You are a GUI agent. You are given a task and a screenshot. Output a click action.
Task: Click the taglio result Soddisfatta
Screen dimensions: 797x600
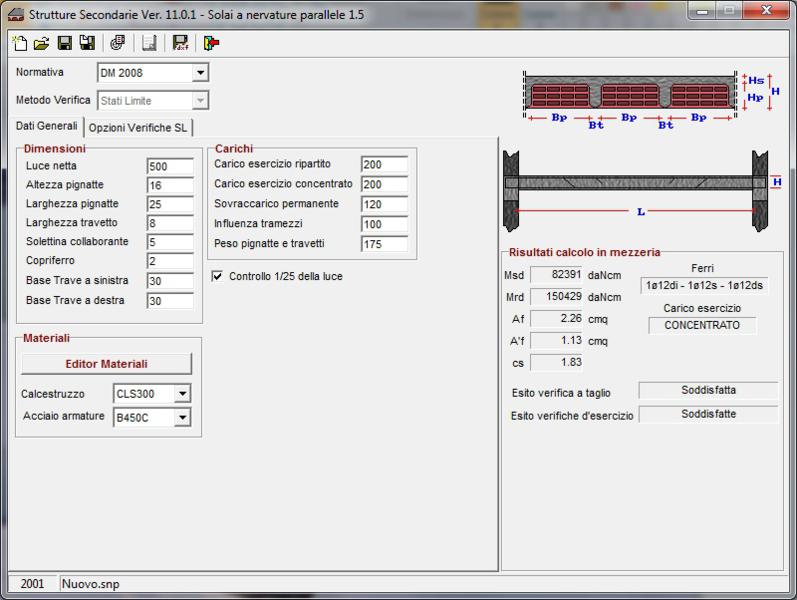[708, 391]
